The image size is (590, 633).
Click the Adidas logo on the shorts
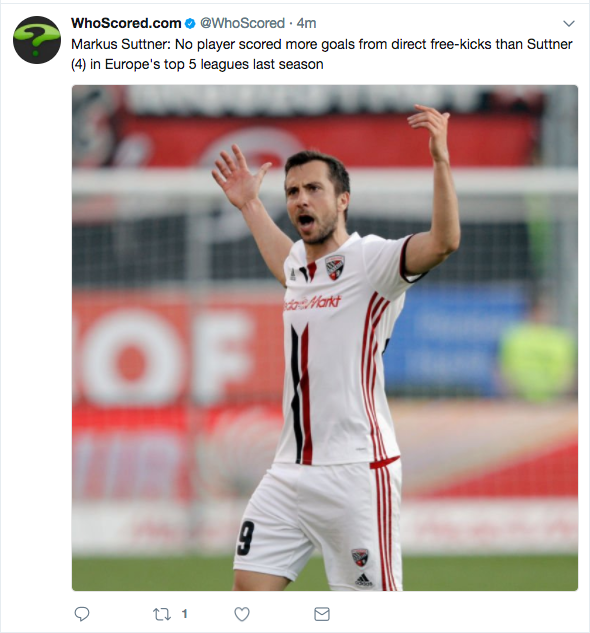[x=363, y=580]
